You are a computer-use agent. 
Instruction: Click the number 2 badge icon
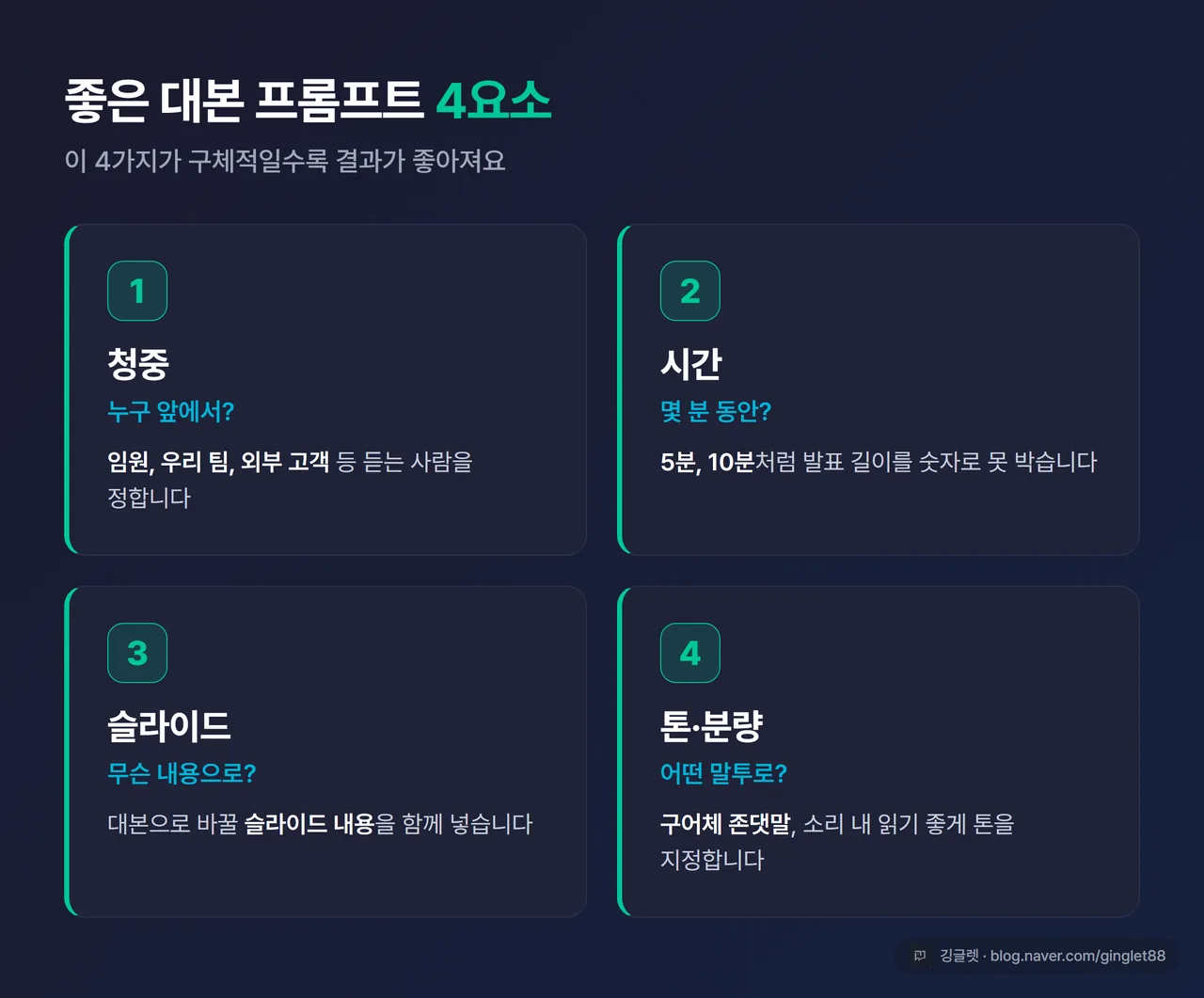click(x=690, y=291)
